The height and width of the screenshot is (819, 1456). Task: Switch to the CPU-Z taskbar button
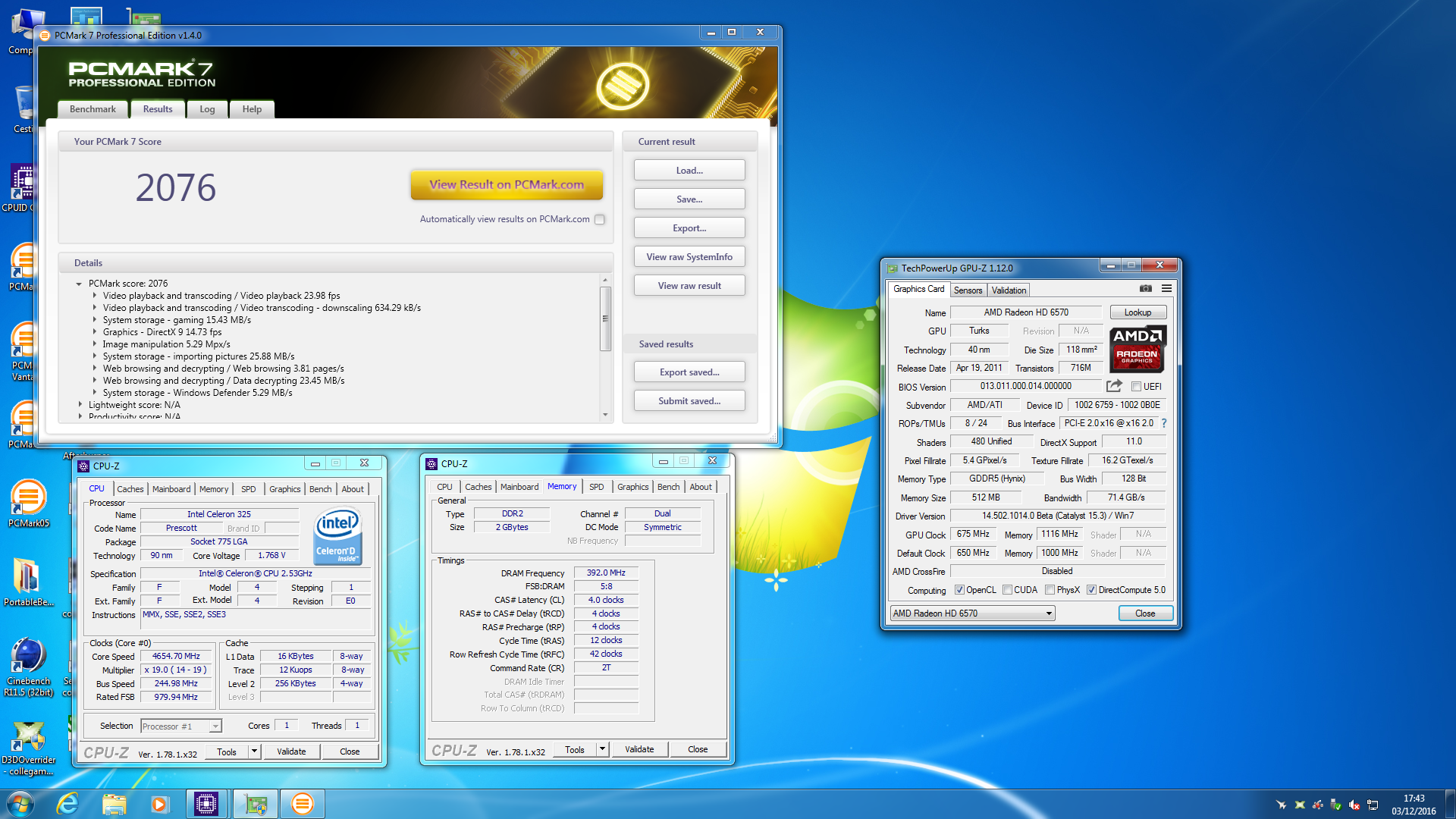click(x=206, y=804)
